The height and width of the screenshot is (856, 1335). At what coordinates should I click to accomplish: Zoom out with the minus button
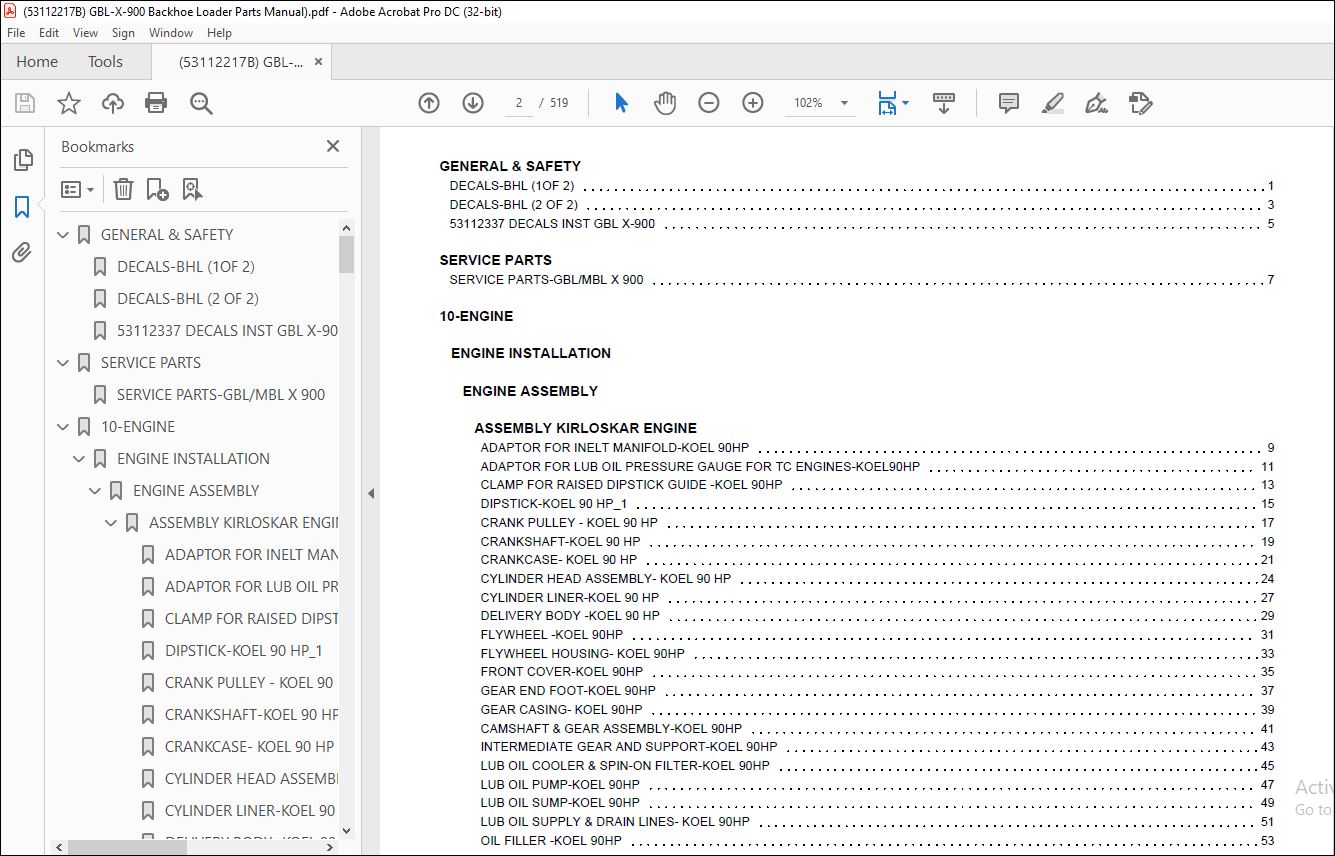709,103
